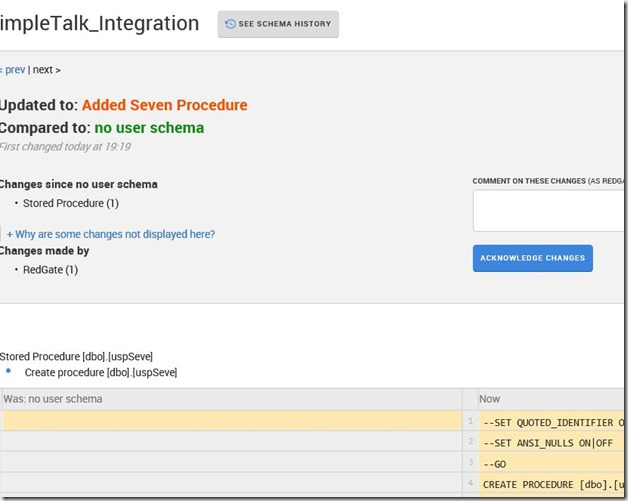Expand 'Why are some changes not displayed here?'
Image resolution: width=628 pixels, height=501 pixels.
(x=110, y=234)
